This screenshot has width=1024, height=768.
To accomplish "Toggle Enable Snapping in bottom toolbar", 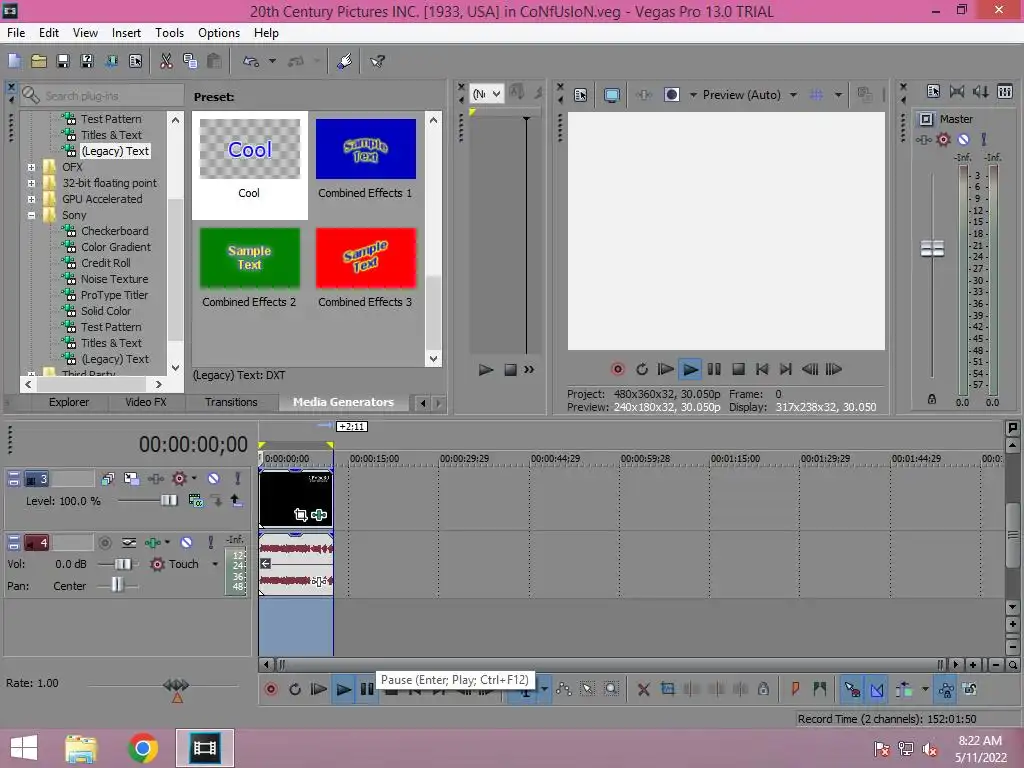I will point(852,690).
